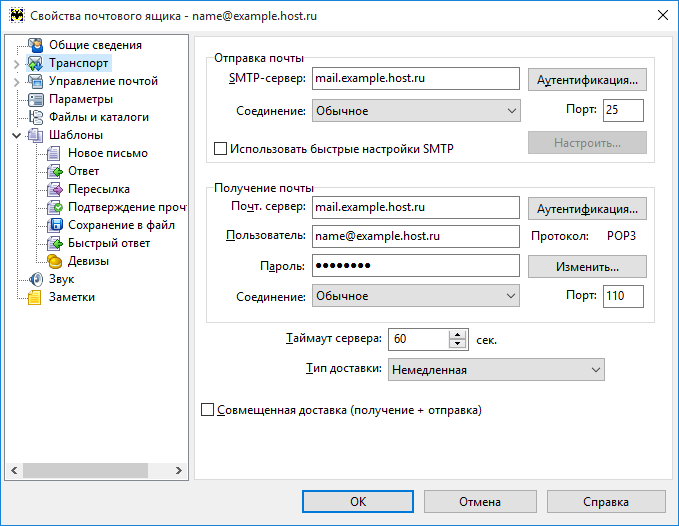679x526 pixels.
Task: Click the POP3 protocol text
Action: click(621, 236)
